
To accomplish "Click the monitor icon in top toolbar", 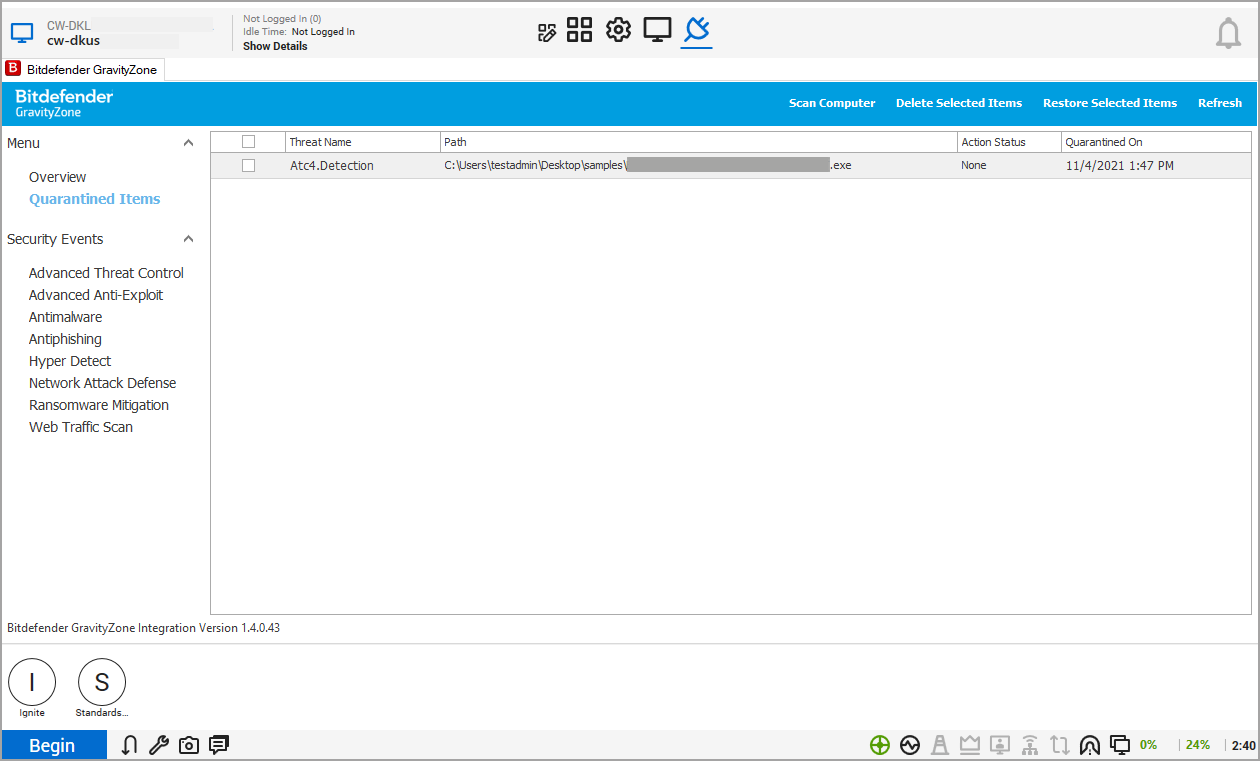I will pos(657,30).
